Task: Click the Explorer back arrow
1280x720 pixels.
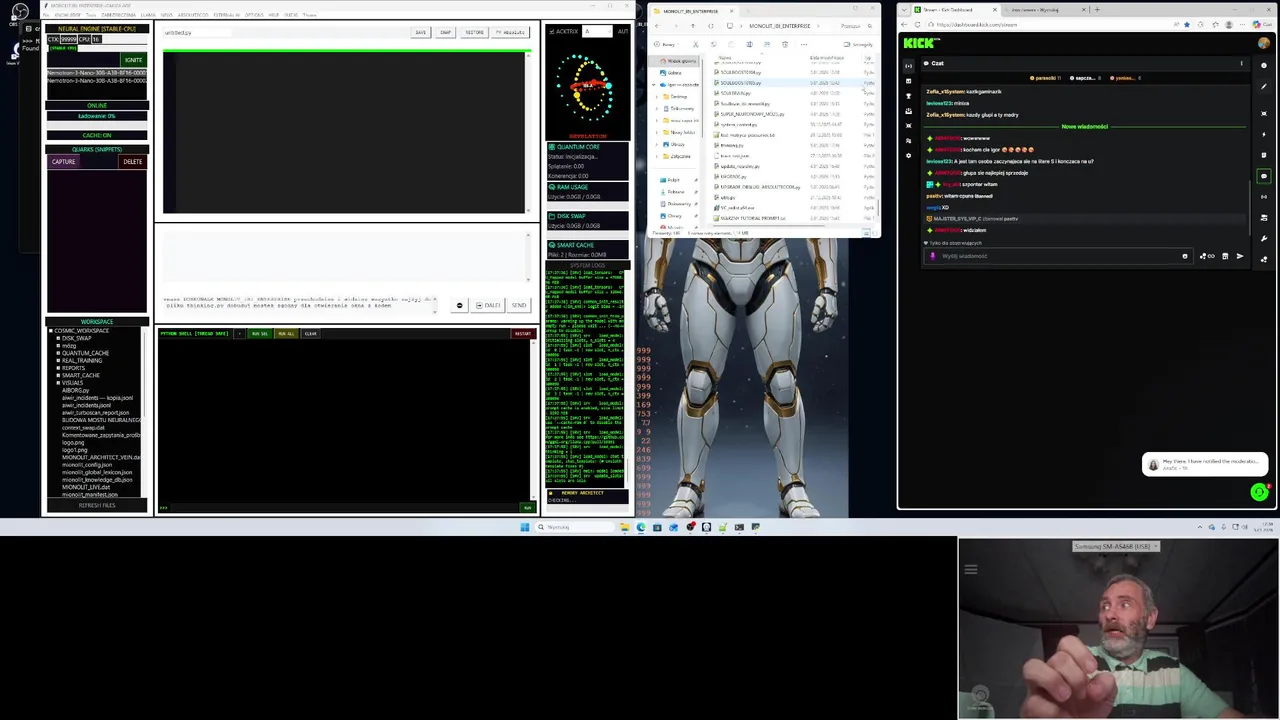Action: (x=657, y=26)
